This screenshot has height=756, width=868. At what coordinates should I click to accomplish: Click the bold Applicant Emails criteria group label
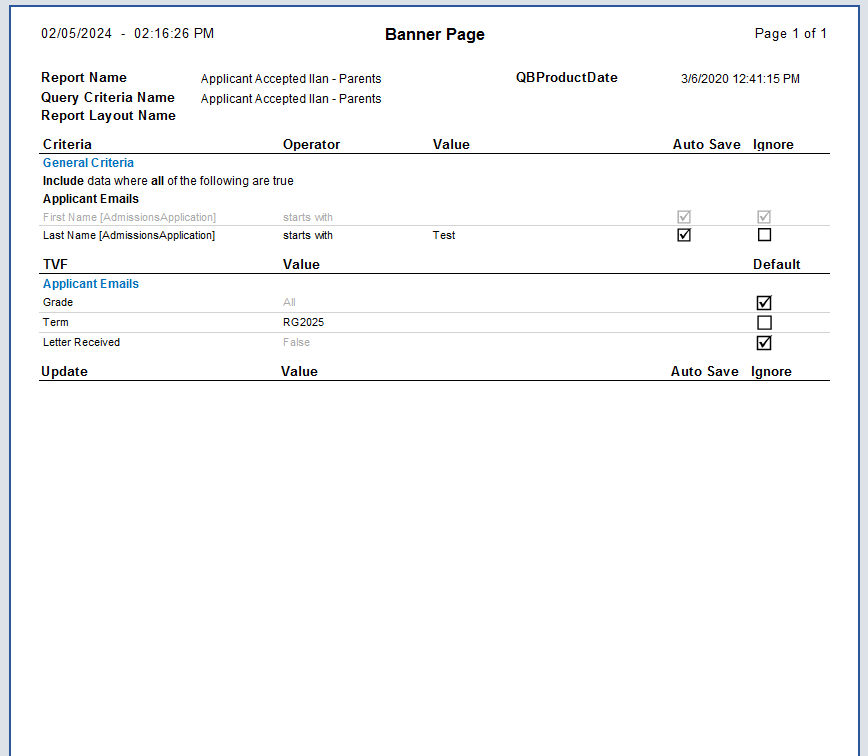[91, 199]
